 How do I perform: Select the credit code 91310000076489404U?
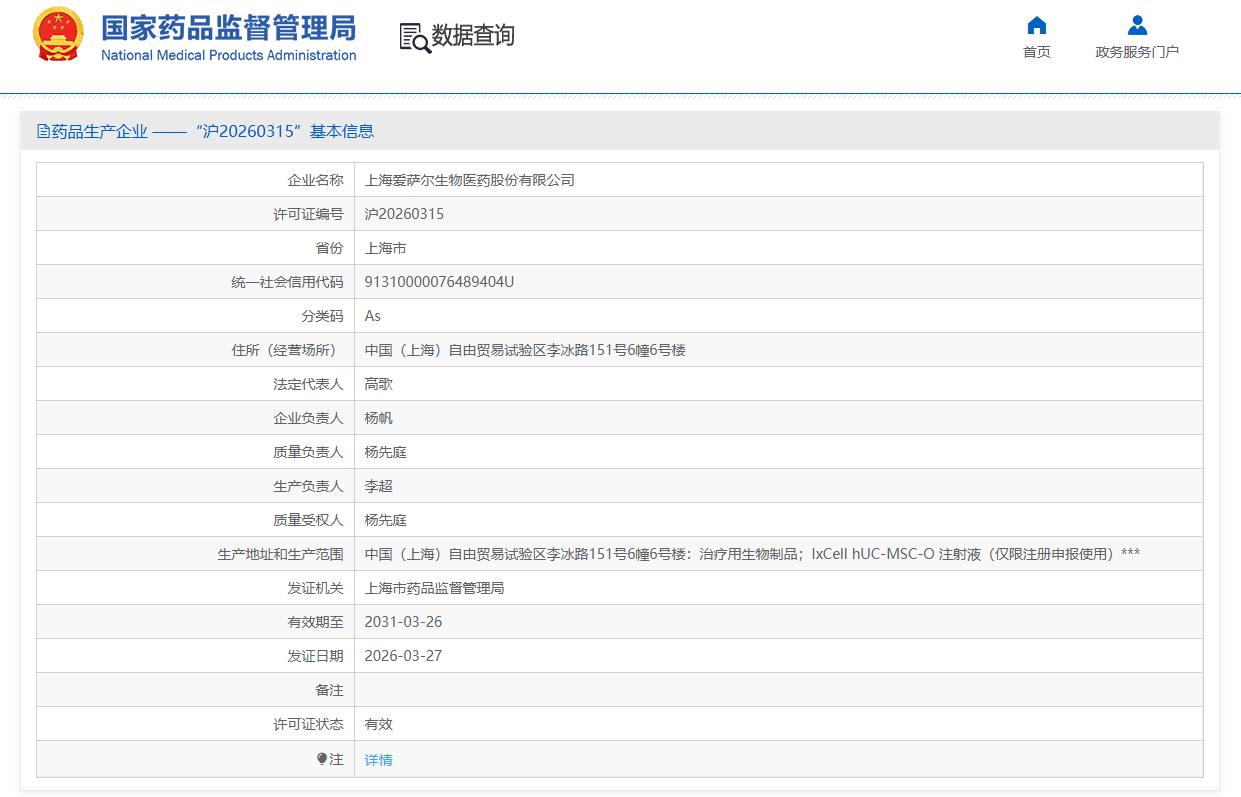tap(439, 282)
